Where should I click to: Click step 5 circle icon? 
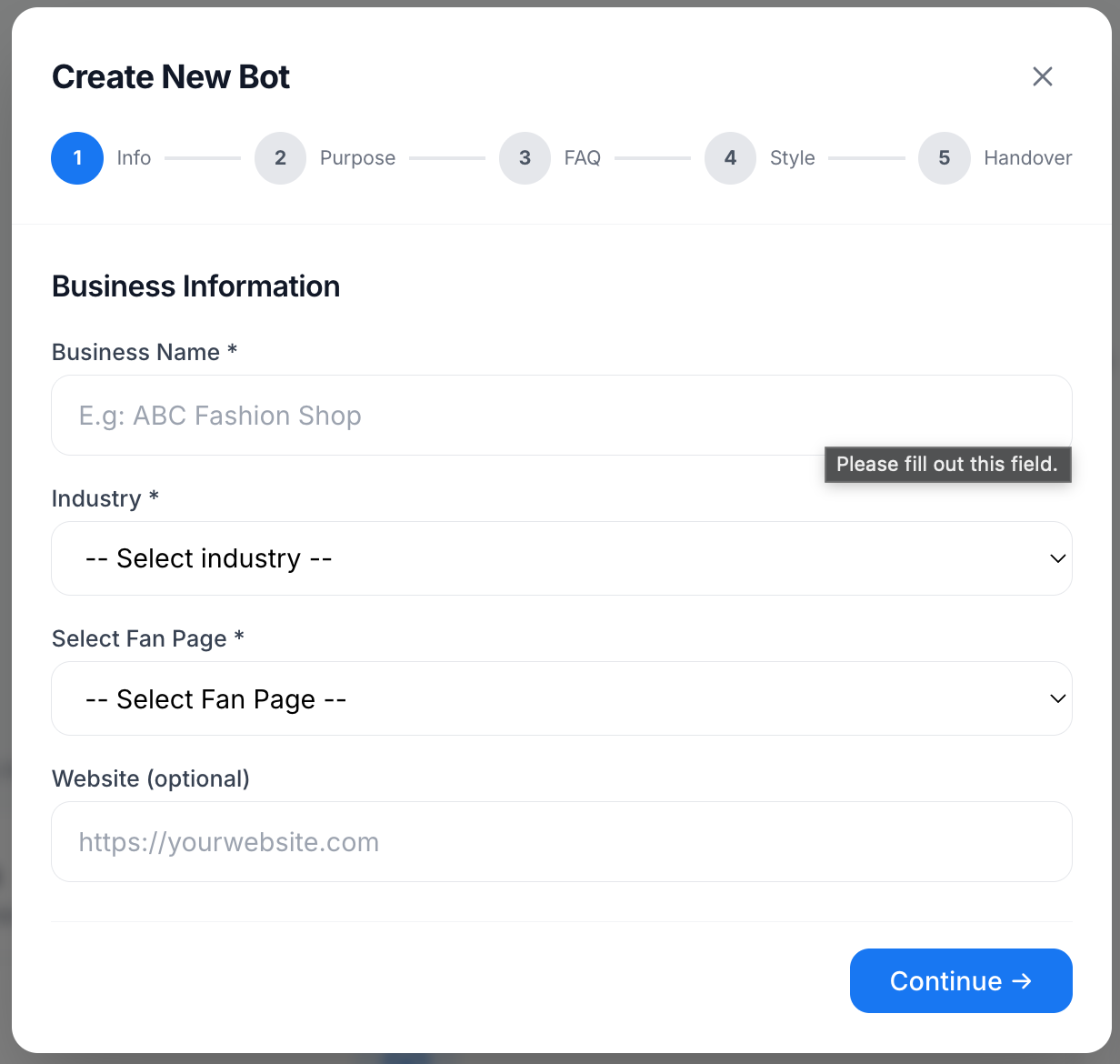point(944,158)
